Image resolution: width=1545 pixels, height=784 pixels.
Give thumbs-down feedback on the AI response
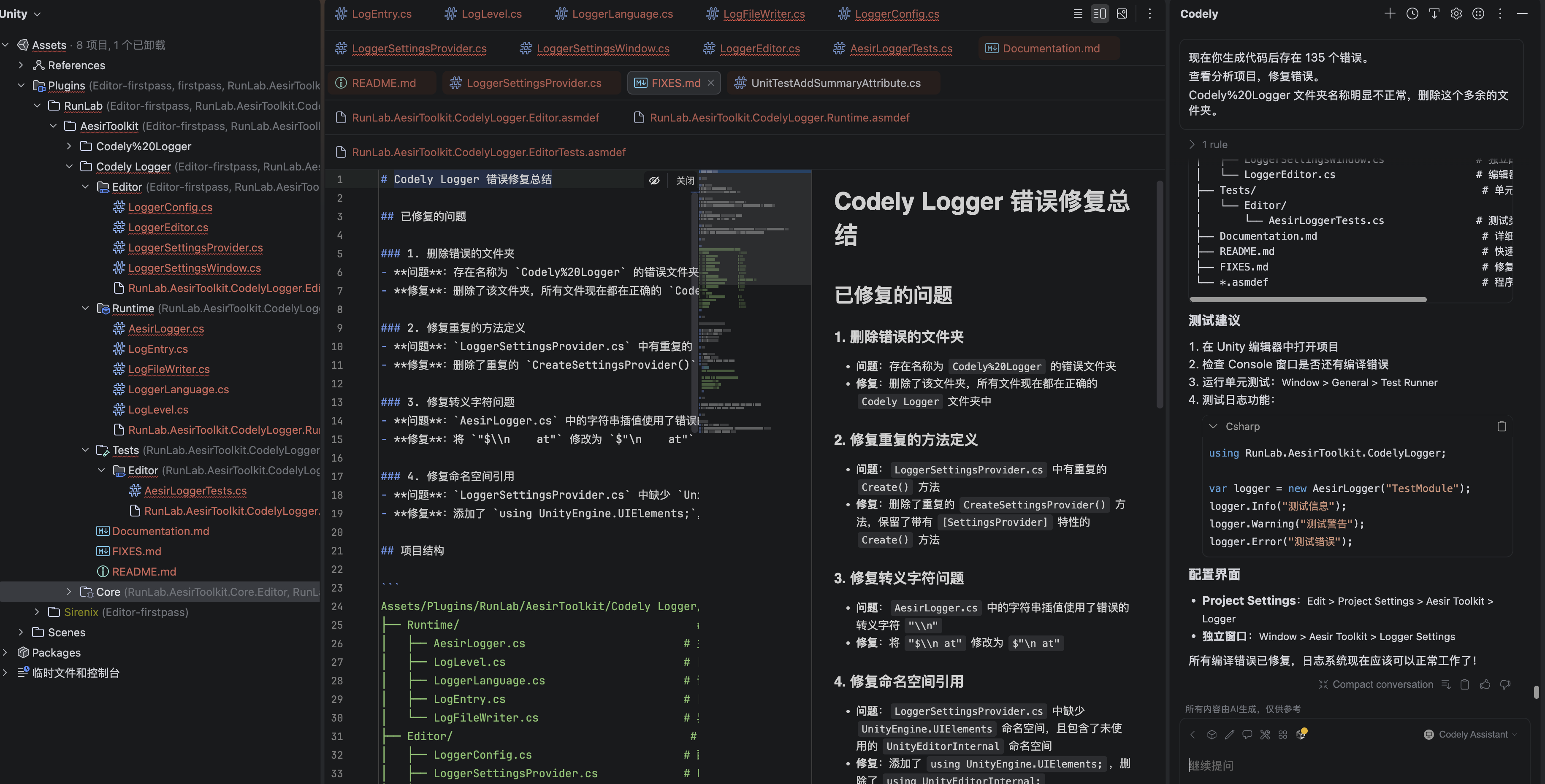(x=1506, y=684)
